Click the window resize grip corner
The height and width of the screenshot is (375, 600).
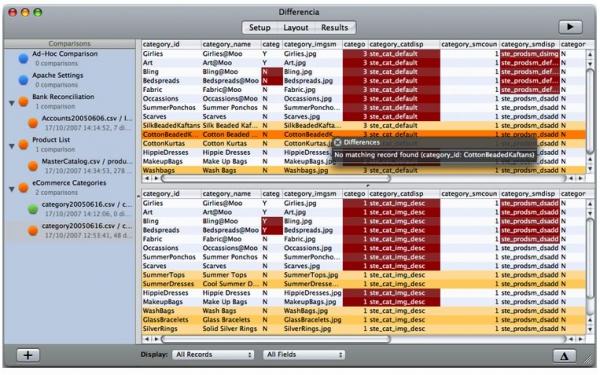(589, 358)
